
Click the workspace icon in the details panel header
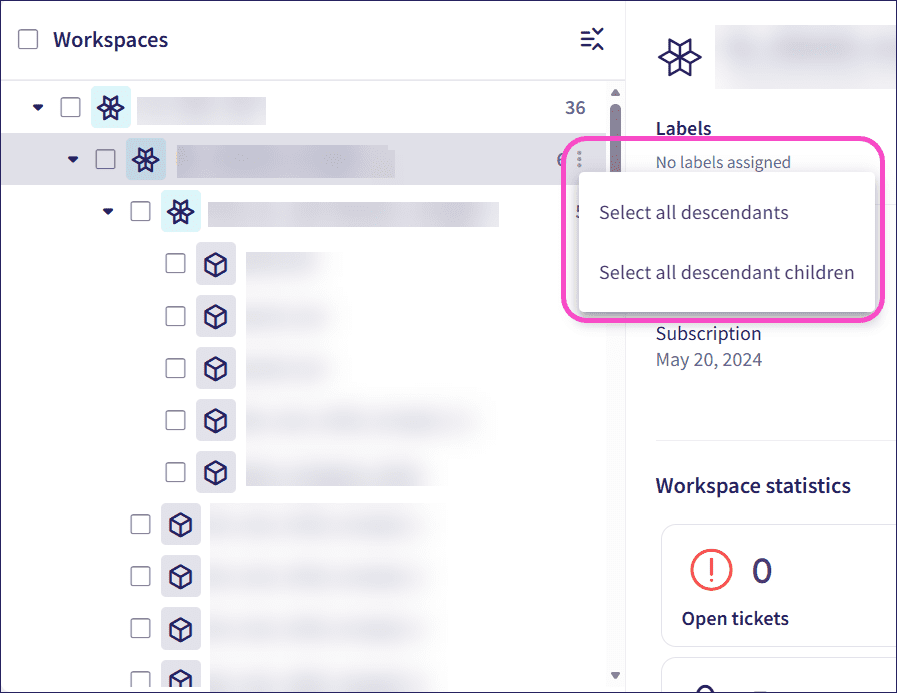coord(680,57)
